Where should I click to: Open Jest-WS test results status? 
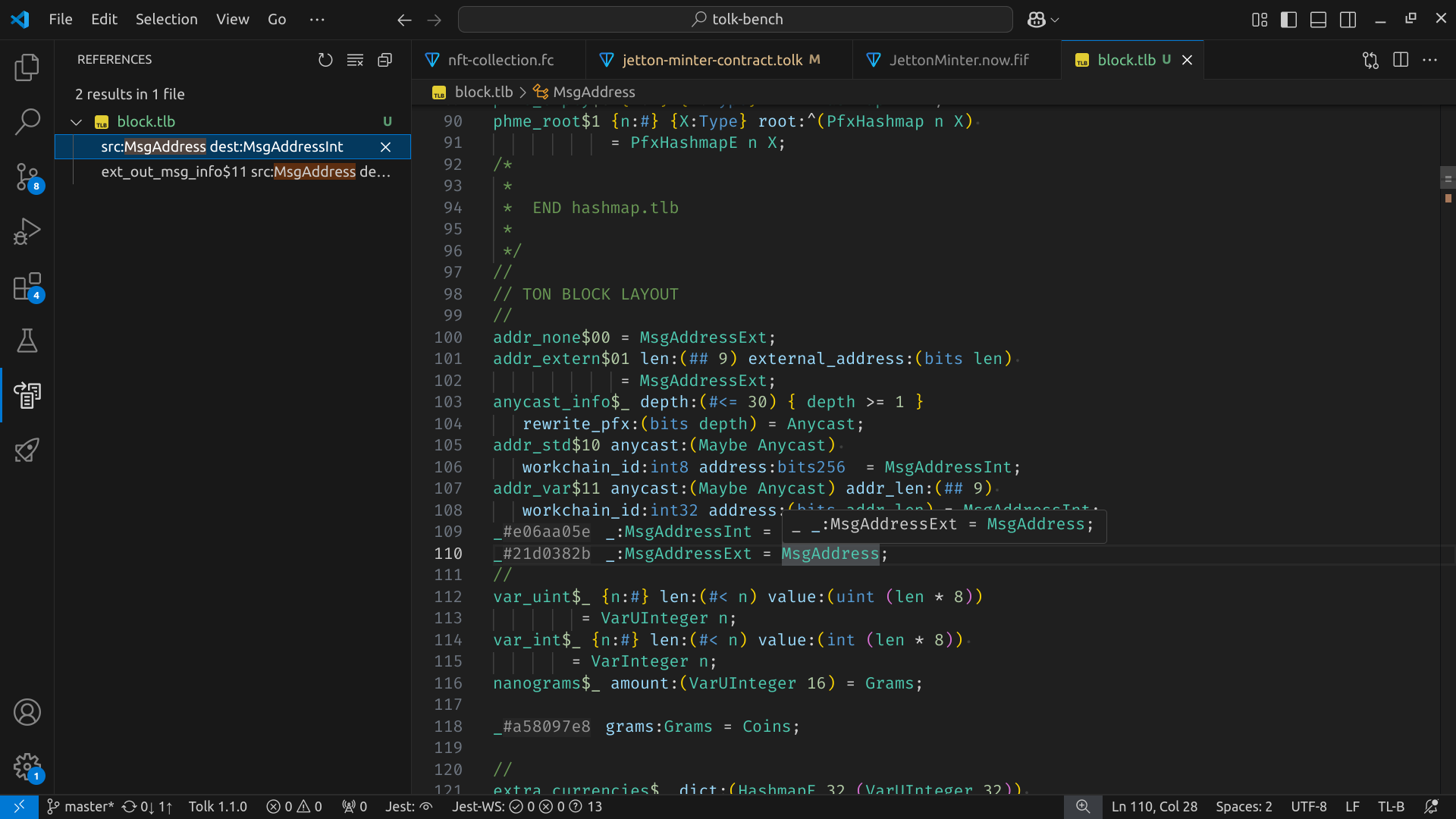click(x=527, y=807)
